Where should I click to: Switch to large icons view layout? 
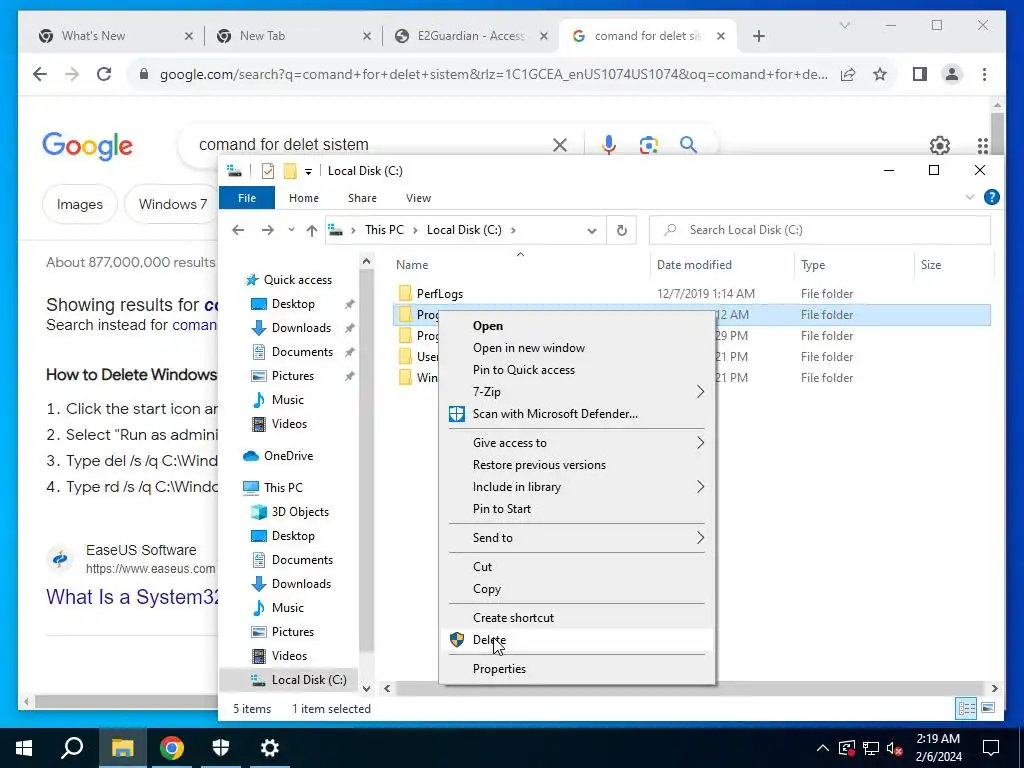(x=988, y=708)
